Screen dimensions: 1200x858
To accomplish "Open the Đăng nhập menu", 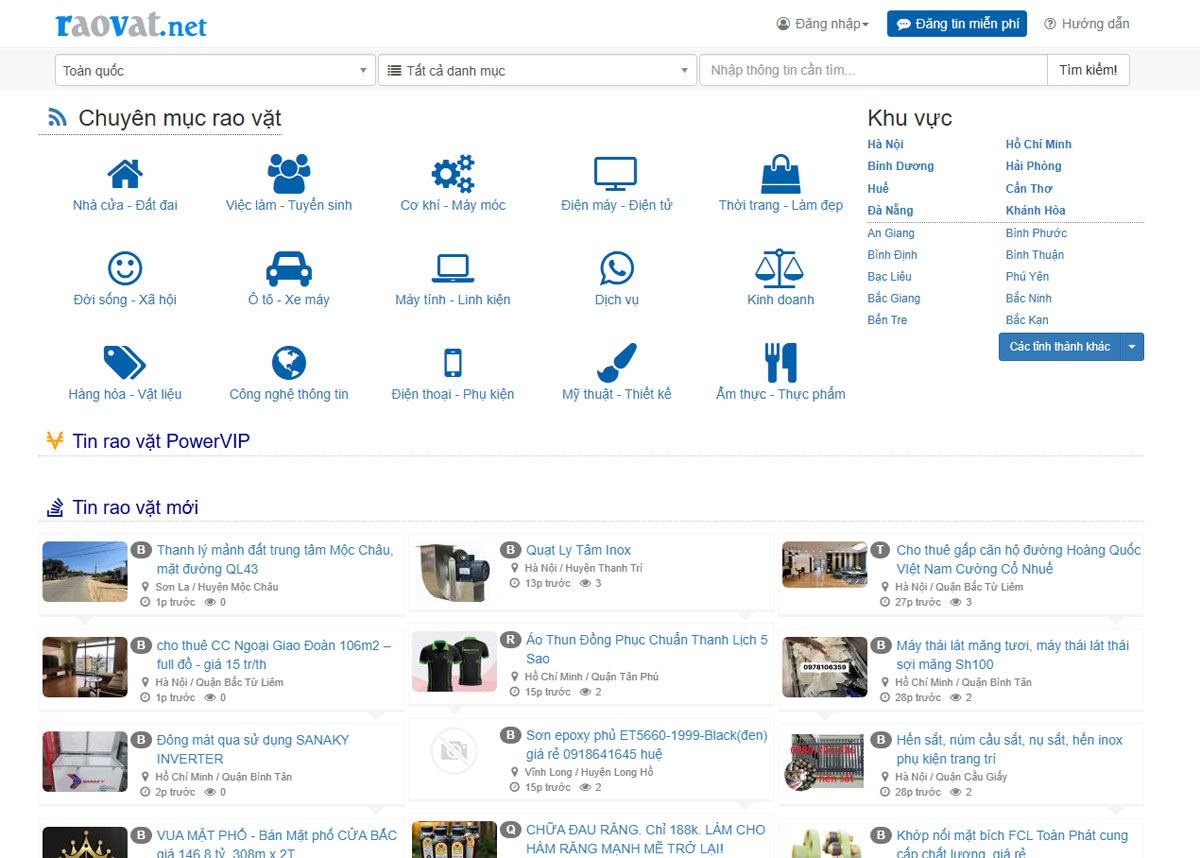I will [x=822, y=23].
